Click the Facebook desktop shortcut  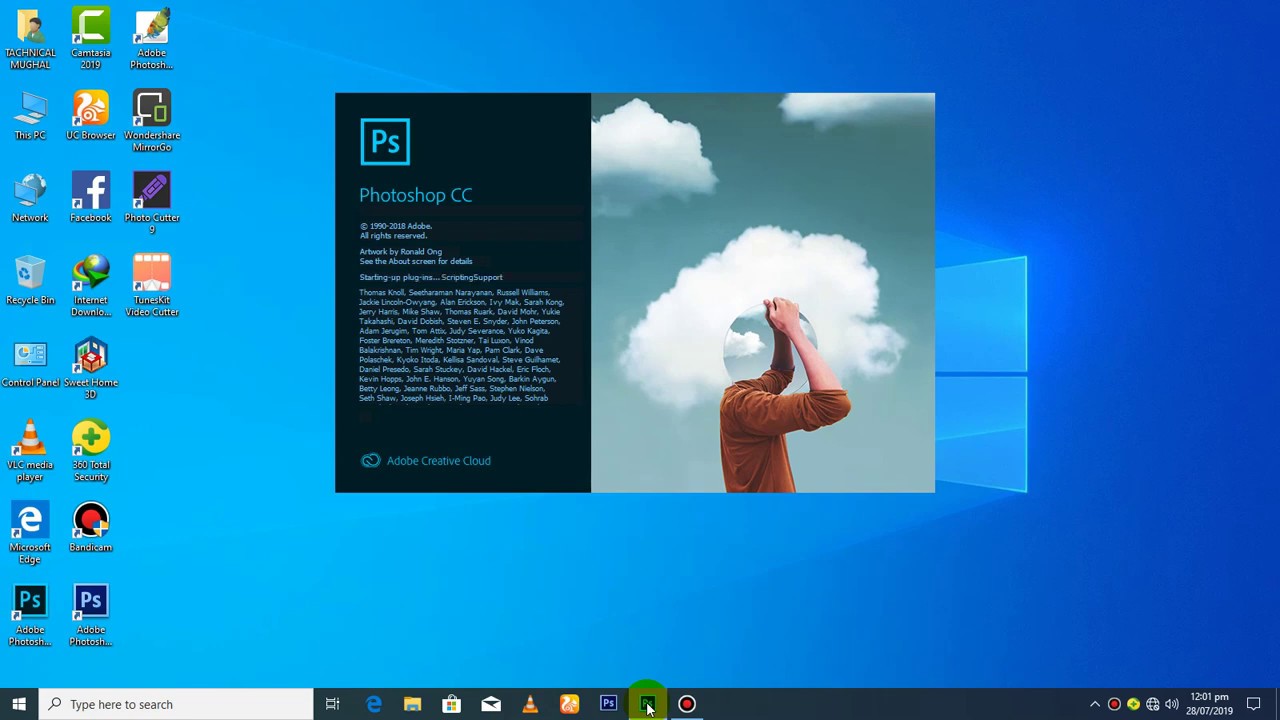pos(91,198)
